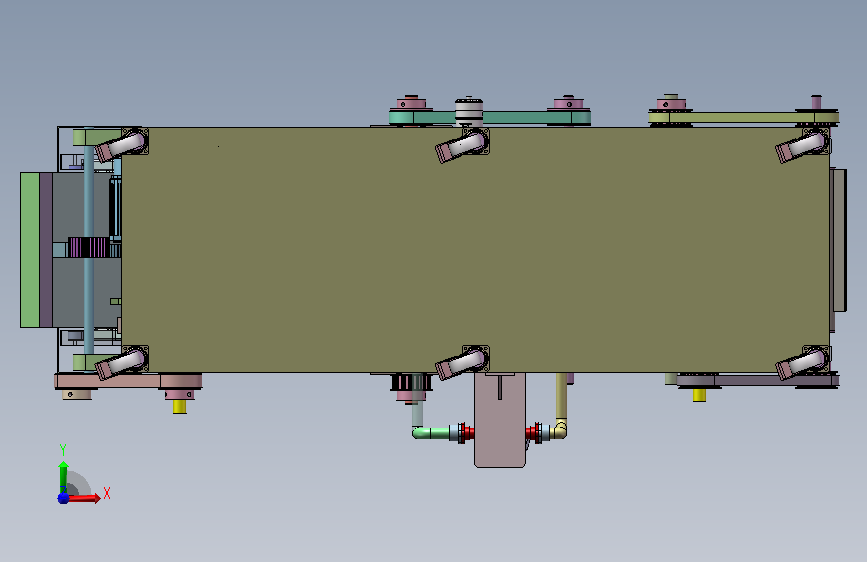Viewport: 867px width, 562px height.
Task: Select the teal belt guard along the top edge
Action: pos(490,117)
